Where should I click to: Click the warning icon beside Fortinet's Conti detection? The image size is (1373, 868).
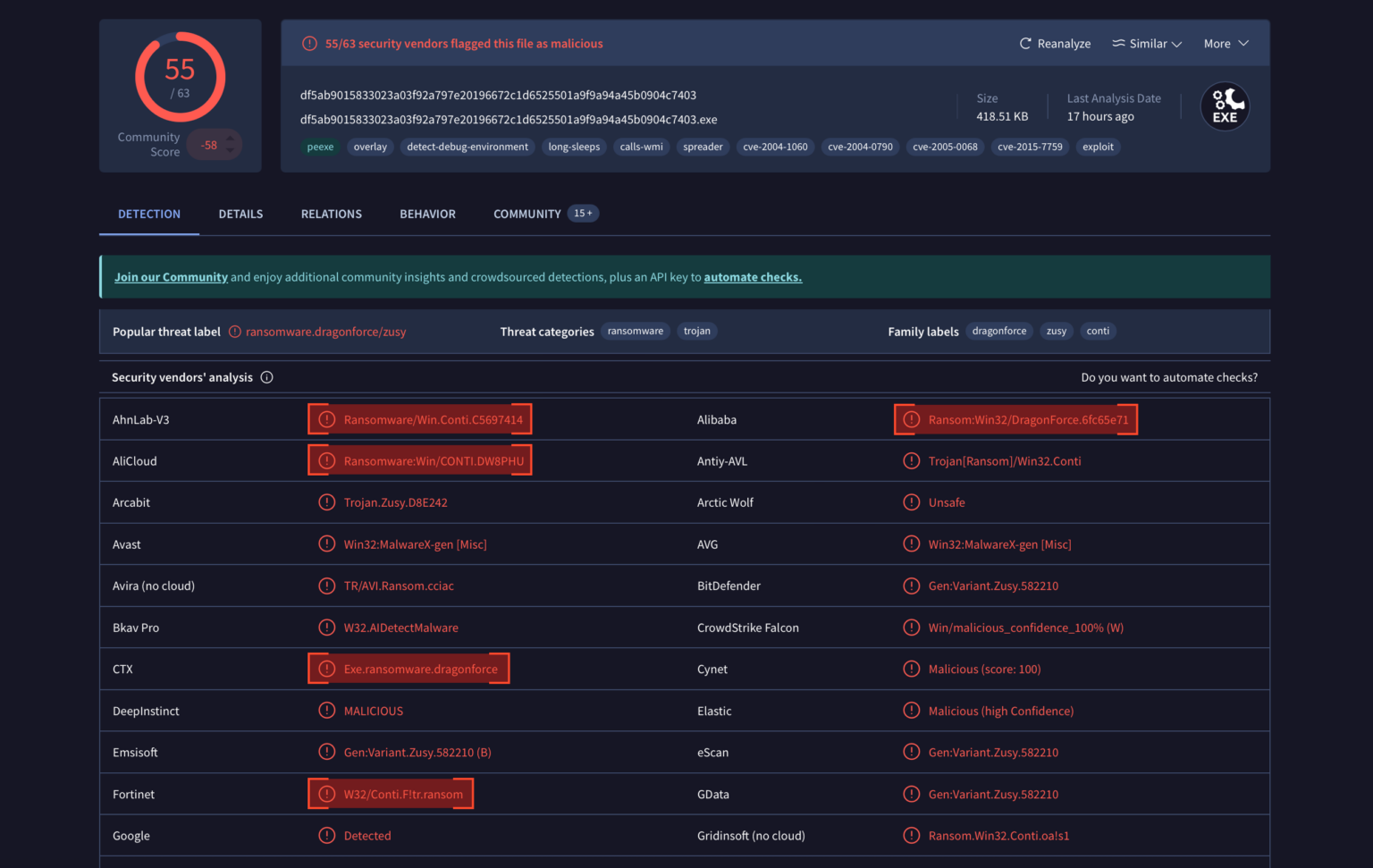326,793
